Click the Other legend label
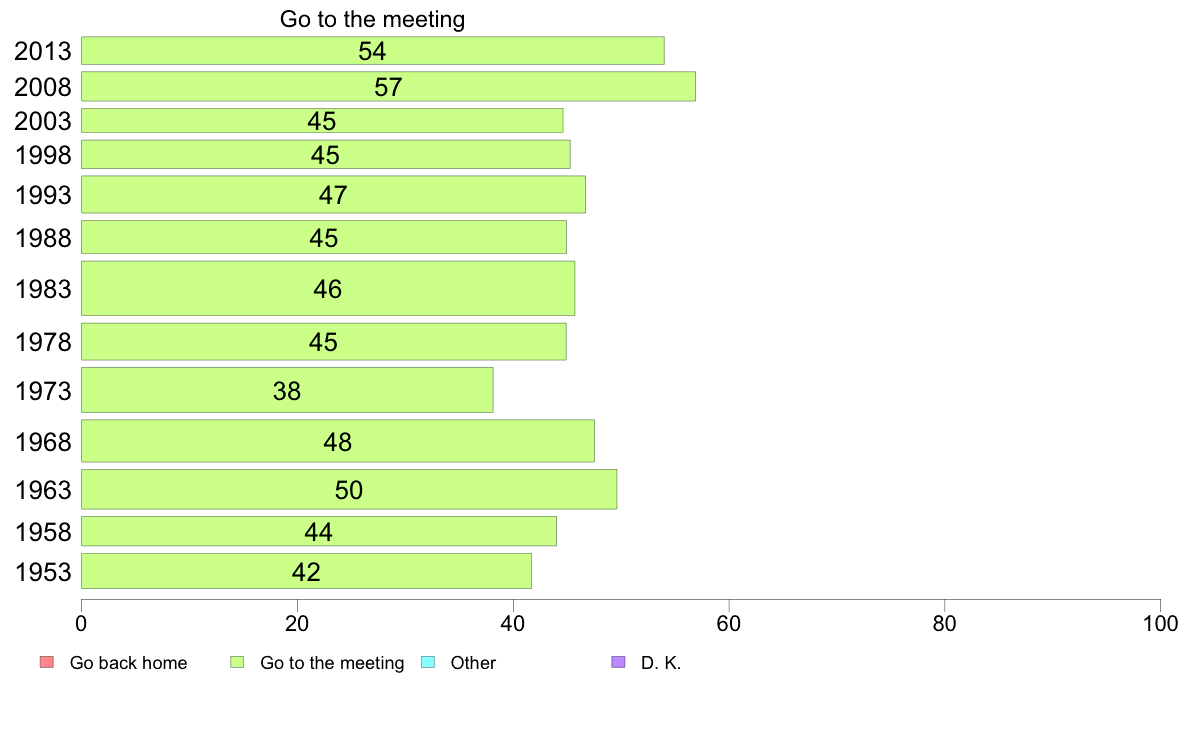1188x736 pixels. [x=473, y=662]
